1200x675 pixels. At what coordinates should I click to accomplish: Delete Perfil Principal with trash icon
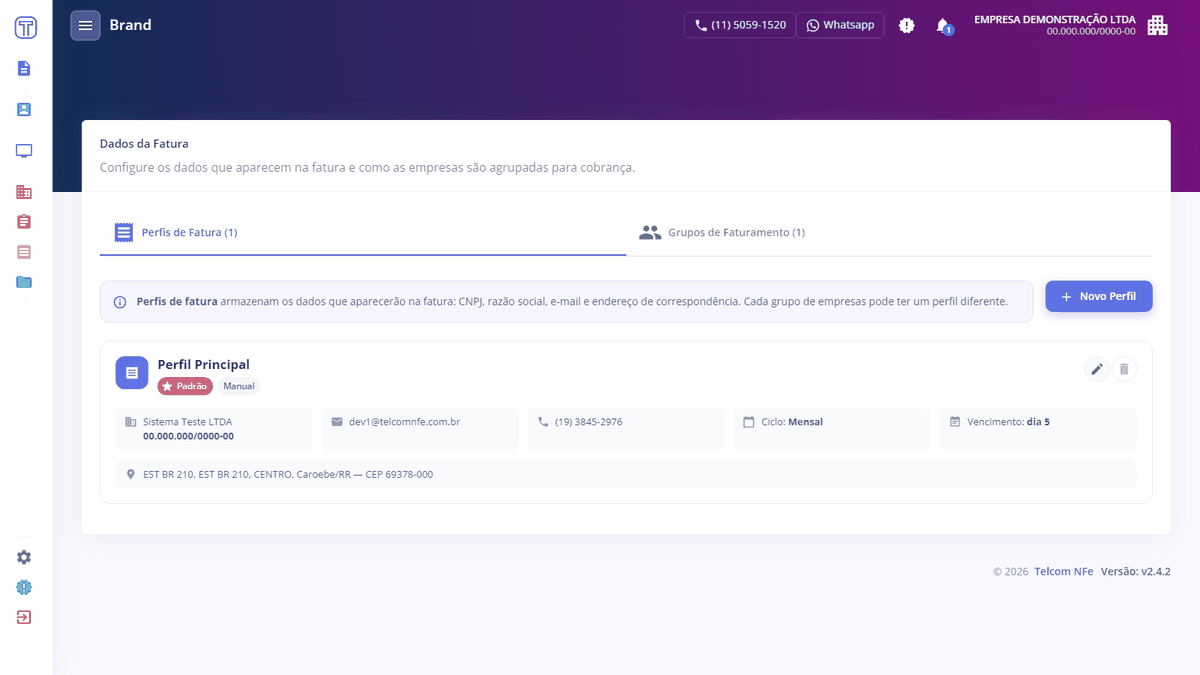pyautogui.click(x=1124, y=369)
